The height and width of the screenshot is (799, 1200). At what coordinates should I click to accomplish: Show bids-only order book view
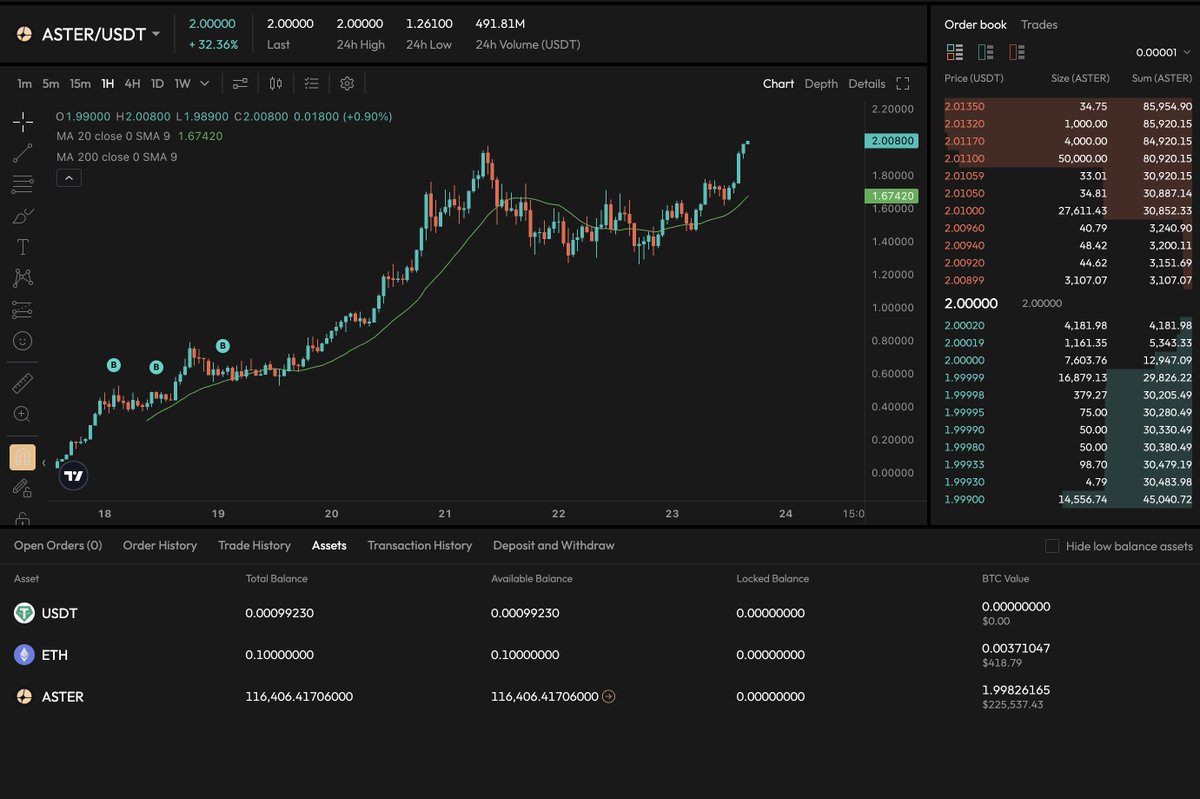(x=986, y=52)
